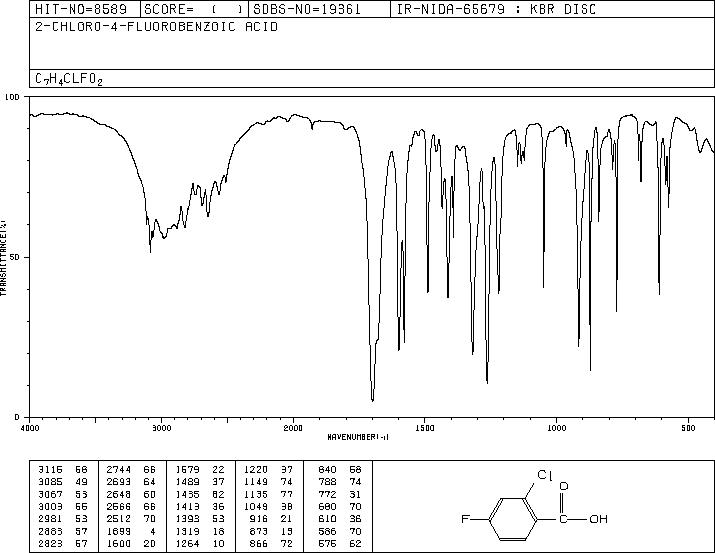
Task: Click the 3000 tick label on x-axis
Action: point(161,428)
